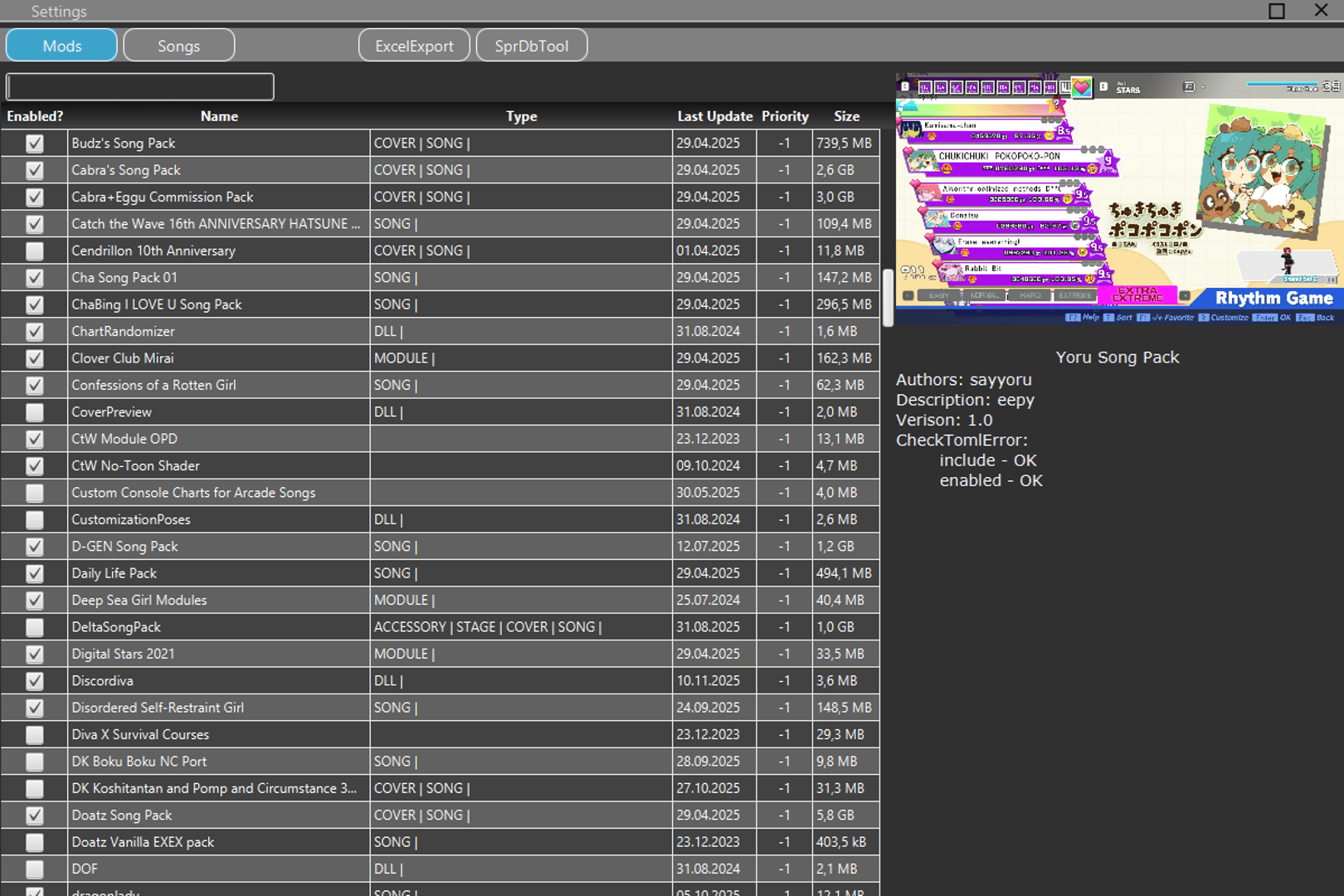The height and width of the screenshot is (896, 1344).
Task: Disable the ChartRandomizer mod
Action: pos(33,331)
